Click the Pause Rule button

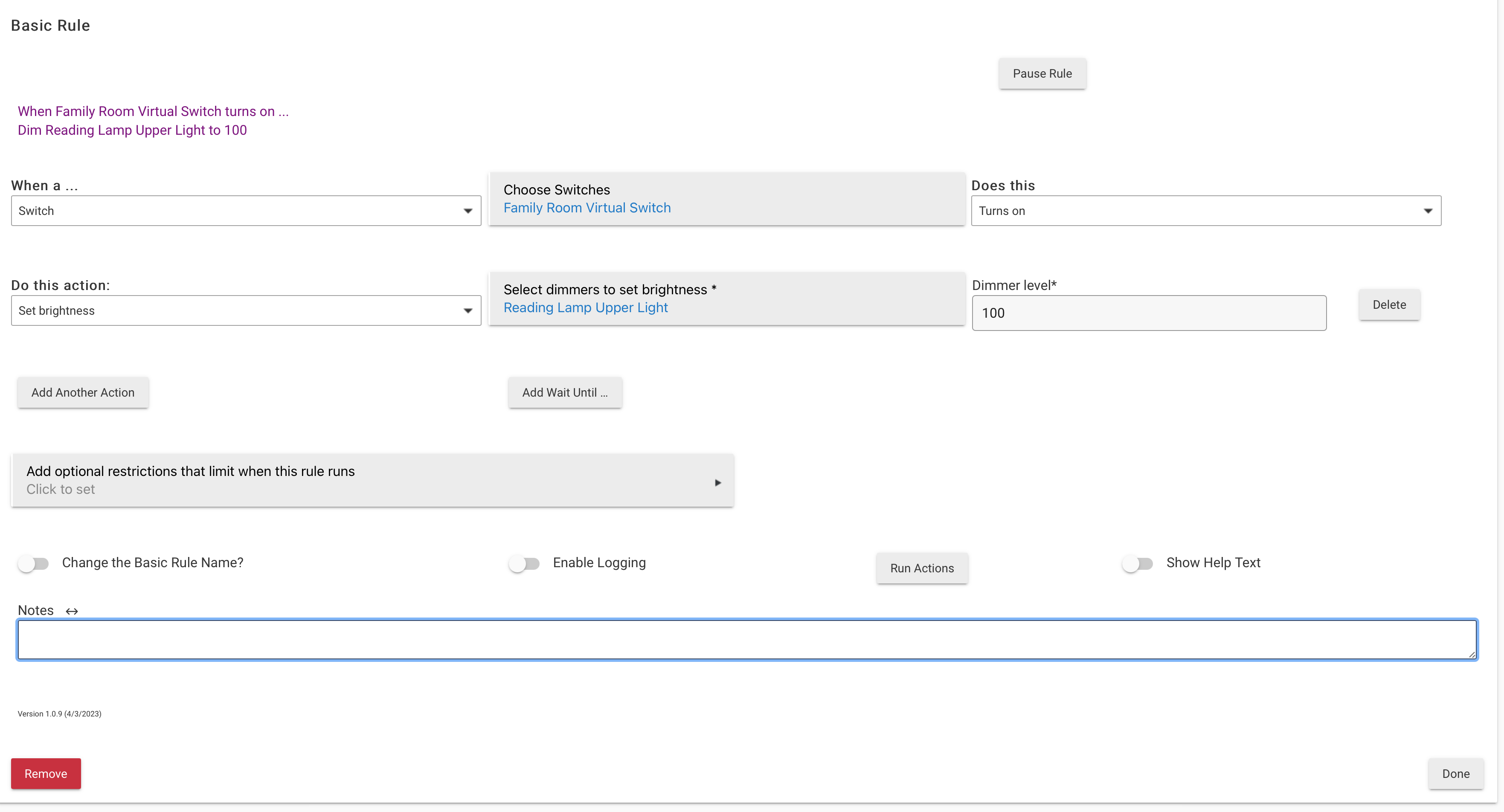click(1042, 73)
